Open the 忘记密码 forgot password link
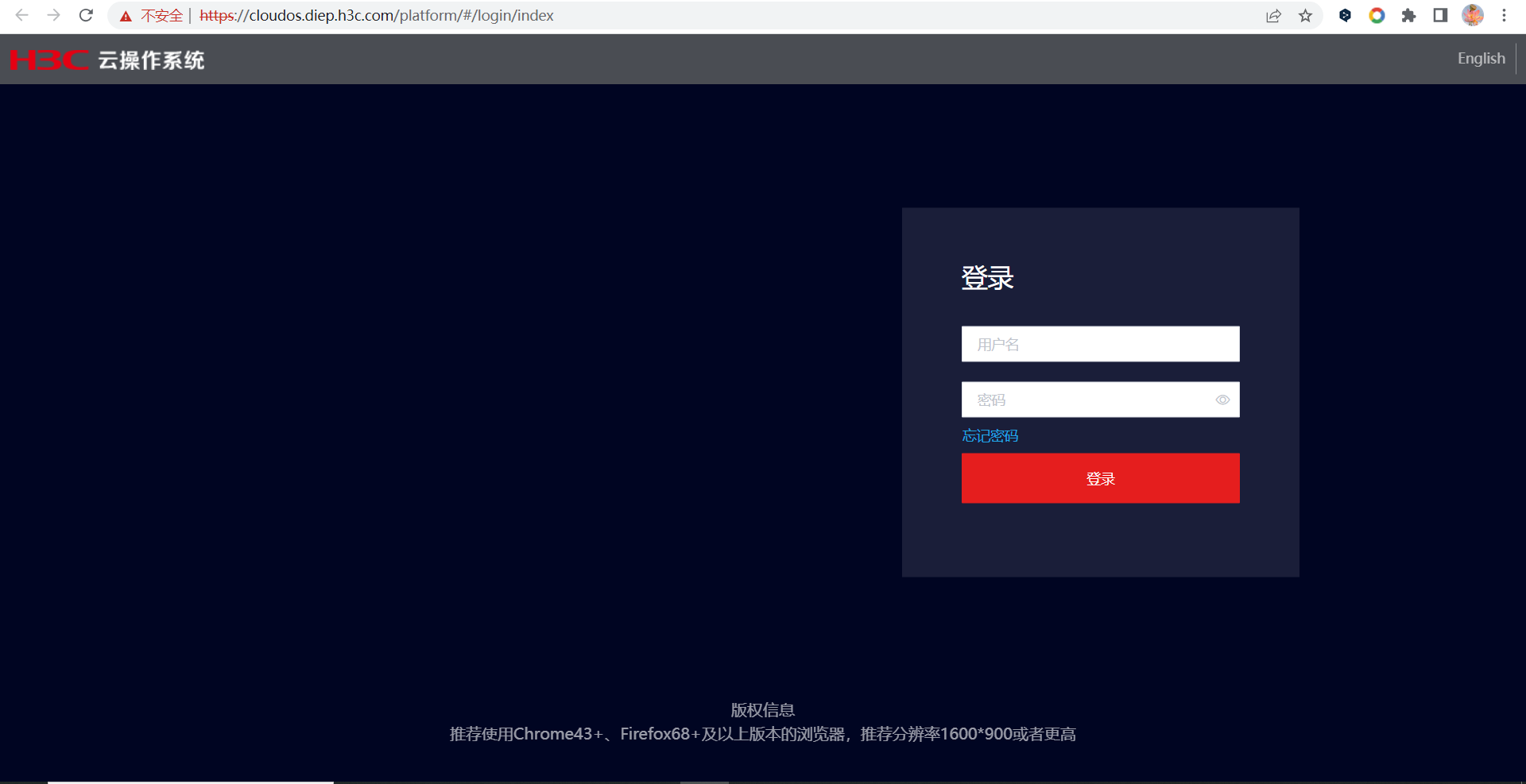Image resolution: width=1526 pixels, height=784 pixels. pyautogui.click(x=990, y=435)
